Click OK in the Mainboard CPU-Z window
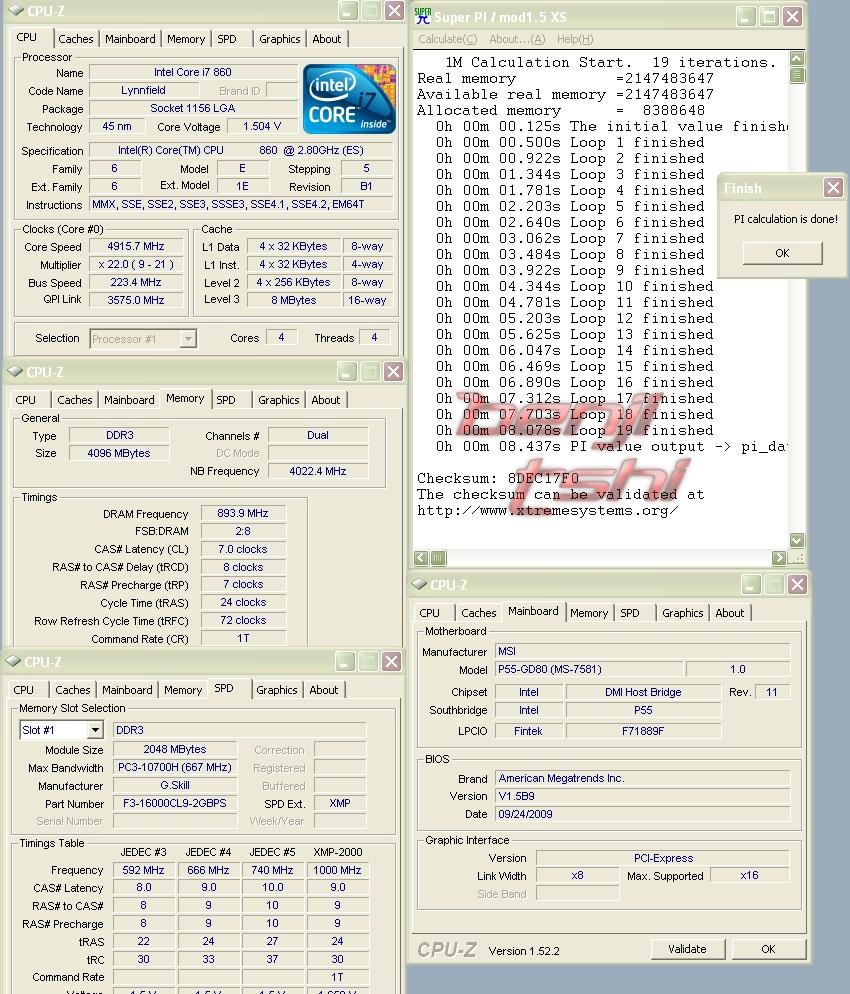 click(x=768, y=949)
